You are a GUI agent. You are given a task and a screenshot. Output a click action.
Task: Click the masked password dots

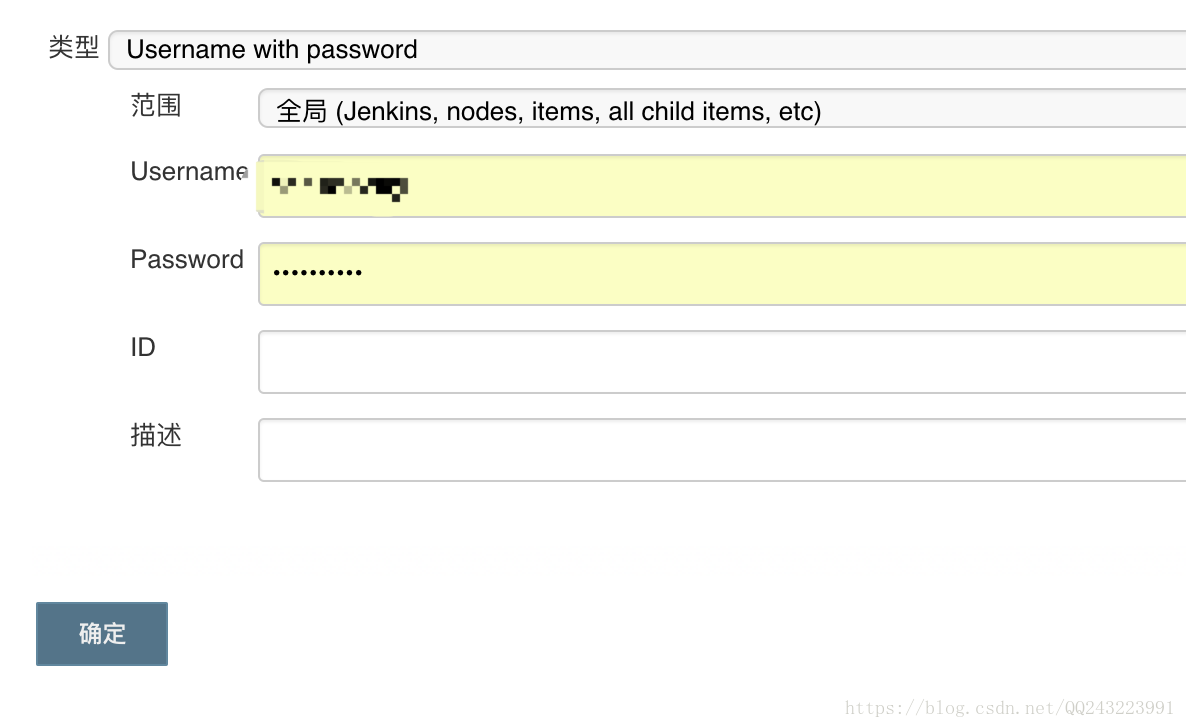317,272
